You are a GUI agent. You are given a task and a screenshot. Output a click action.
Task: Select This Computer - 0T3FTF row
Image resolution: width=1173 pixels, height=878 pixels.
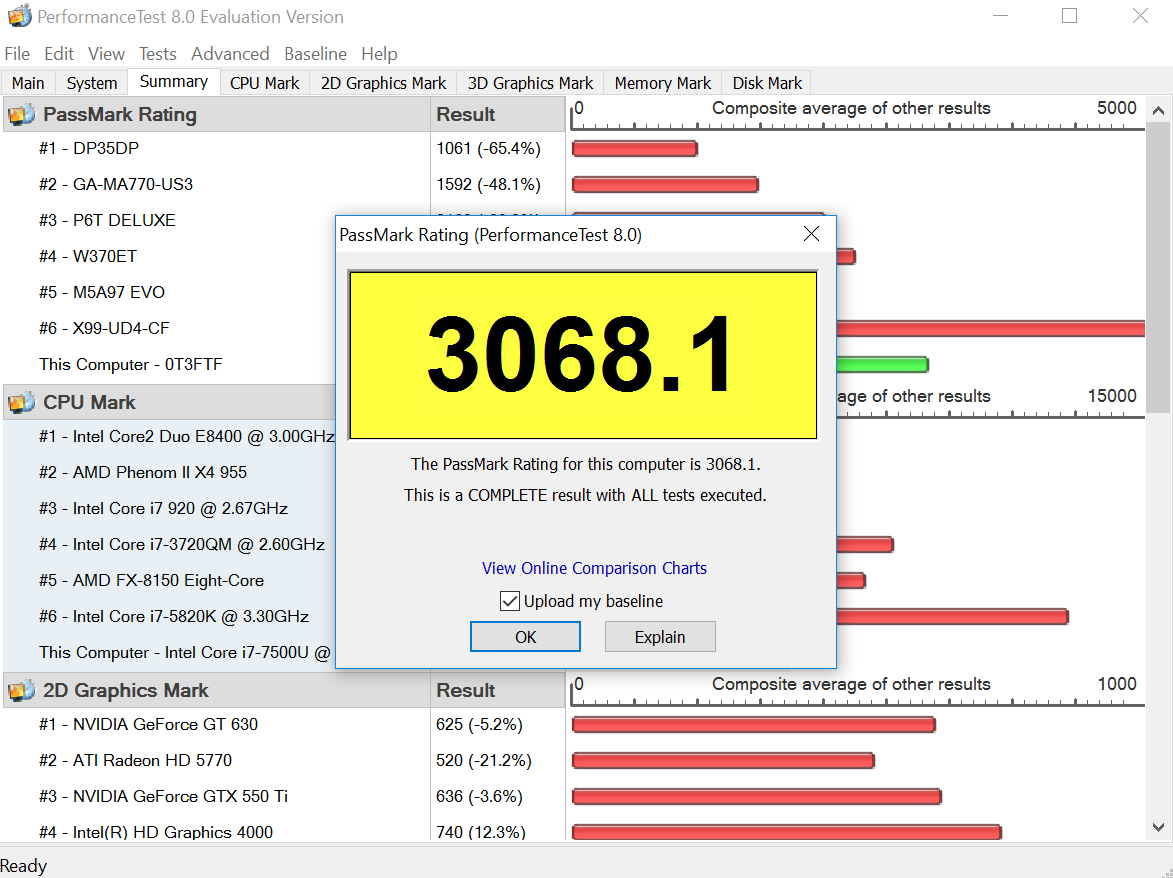(131, 364)
